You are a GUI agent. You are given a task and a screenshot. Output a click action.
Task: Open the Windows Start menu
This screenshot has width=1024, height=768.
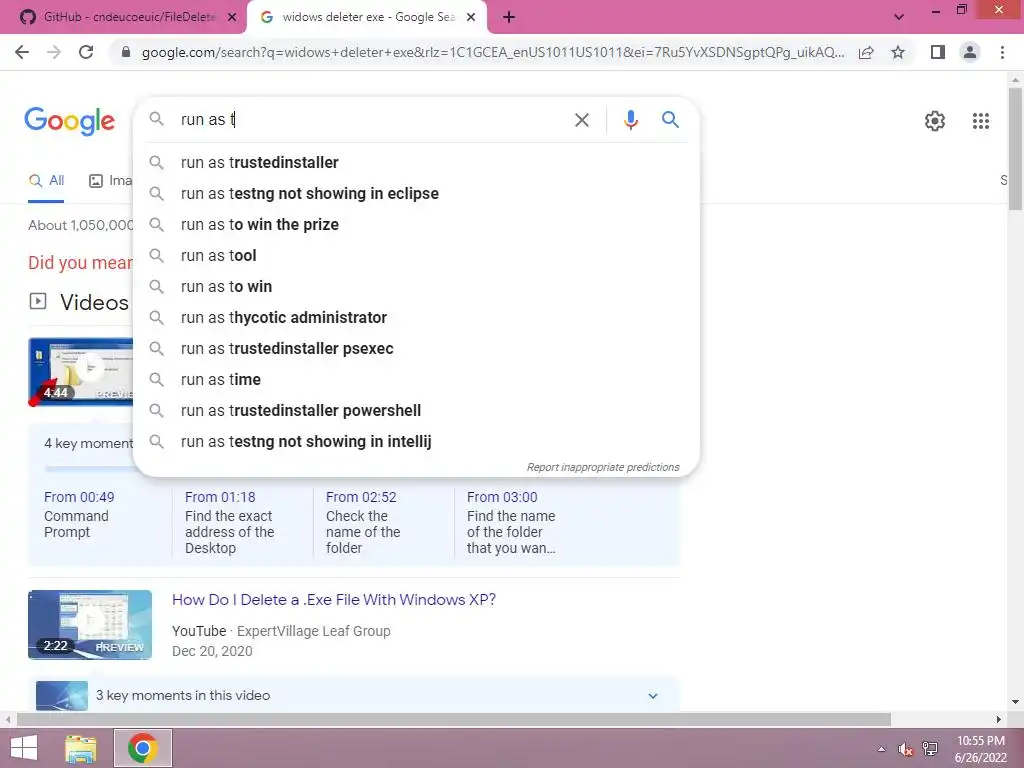pyautogui.click(x=24, y=748)
